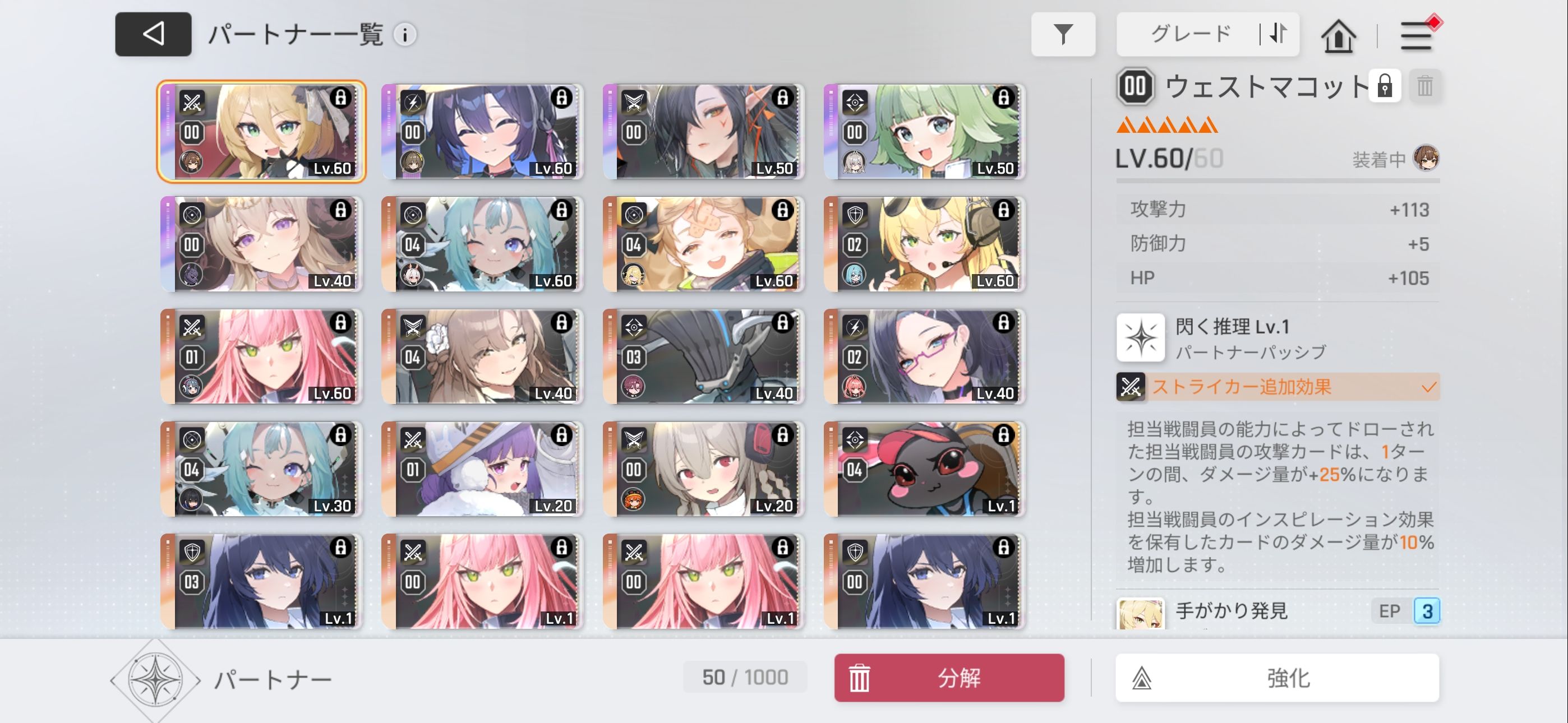Toggle the lock on the black rabbit Lv.1 card

coord(1003,435)
